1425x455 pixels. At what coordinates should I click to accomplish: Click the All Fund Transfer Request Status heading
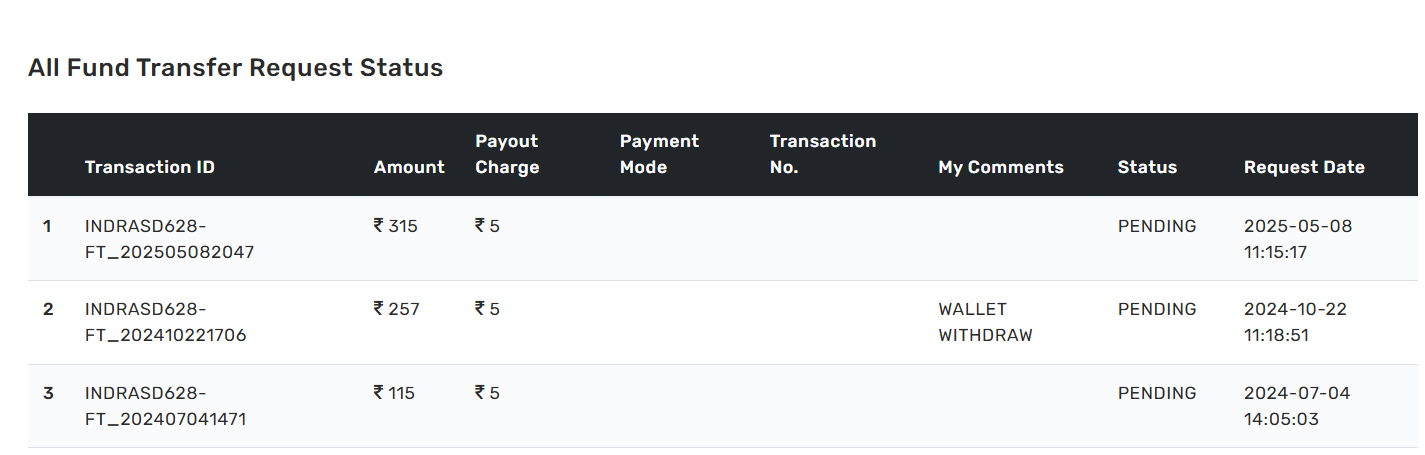click(x=235, y=68)
